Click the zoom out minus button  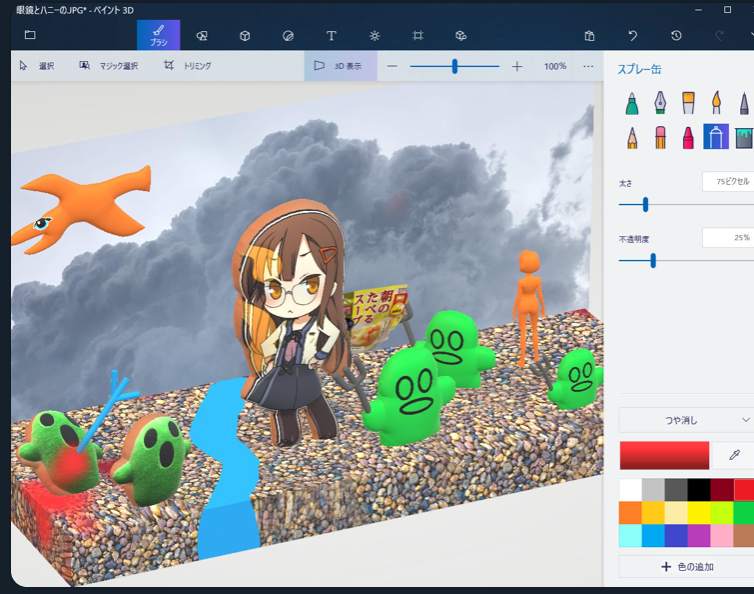pyautogui.click(x=392, y=66)
